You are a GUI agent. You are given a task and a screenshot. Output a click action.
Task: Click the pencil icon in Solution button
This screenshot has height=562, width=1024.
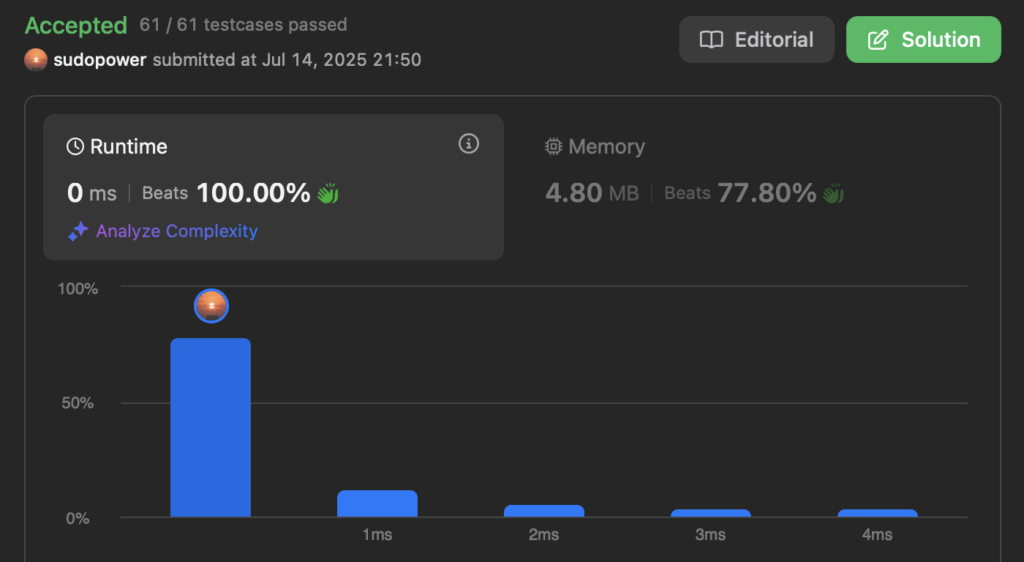(878, 40)
